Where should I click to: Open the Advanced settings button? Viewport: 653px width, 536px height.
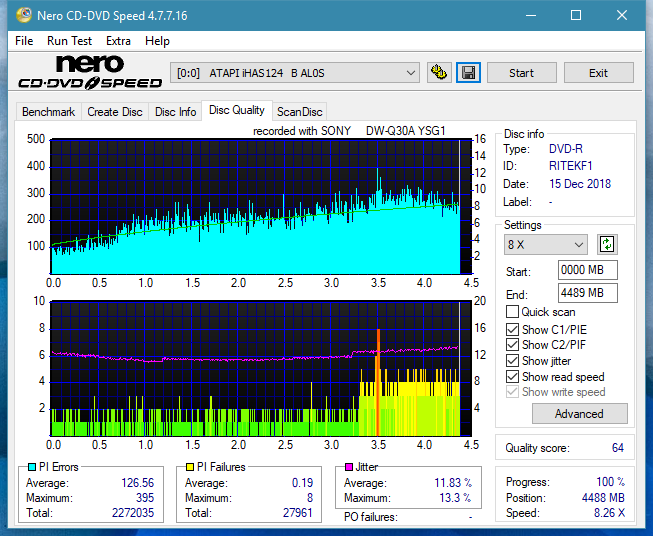point(579,414)
